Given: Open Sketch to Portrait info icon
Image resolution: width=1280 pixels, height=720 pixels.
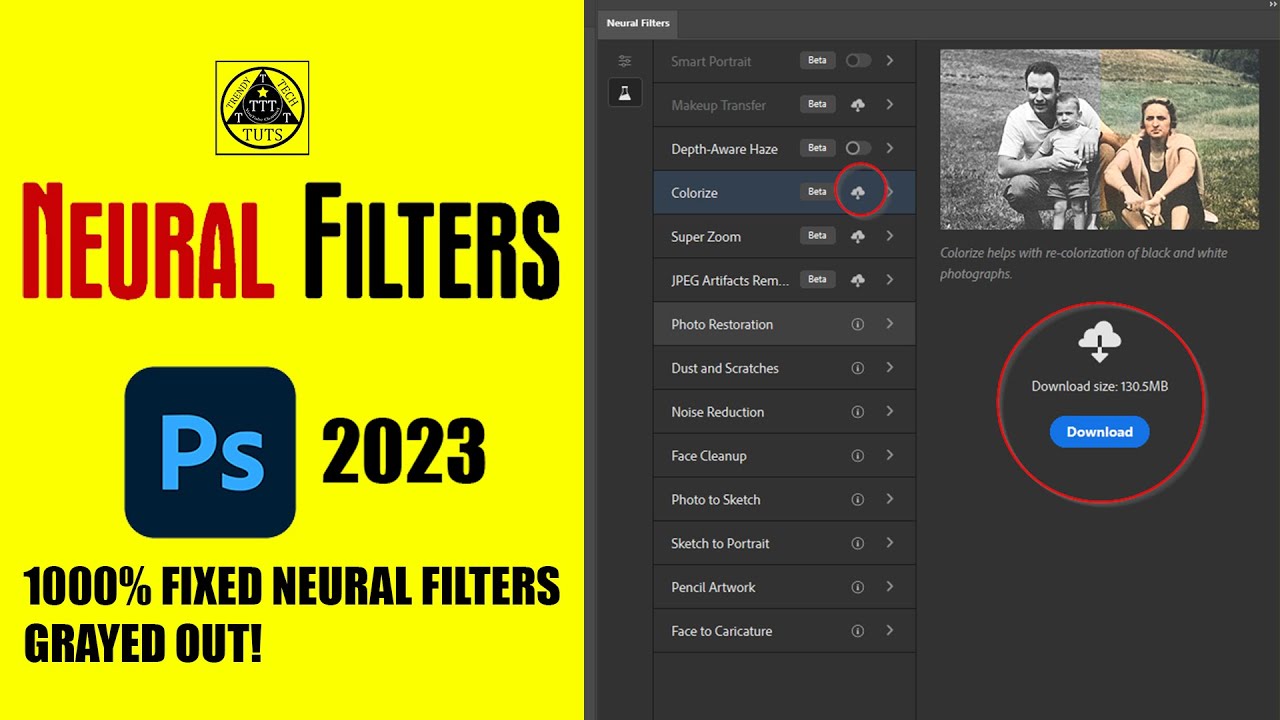Looking at the screenshot, I should 857,543.
